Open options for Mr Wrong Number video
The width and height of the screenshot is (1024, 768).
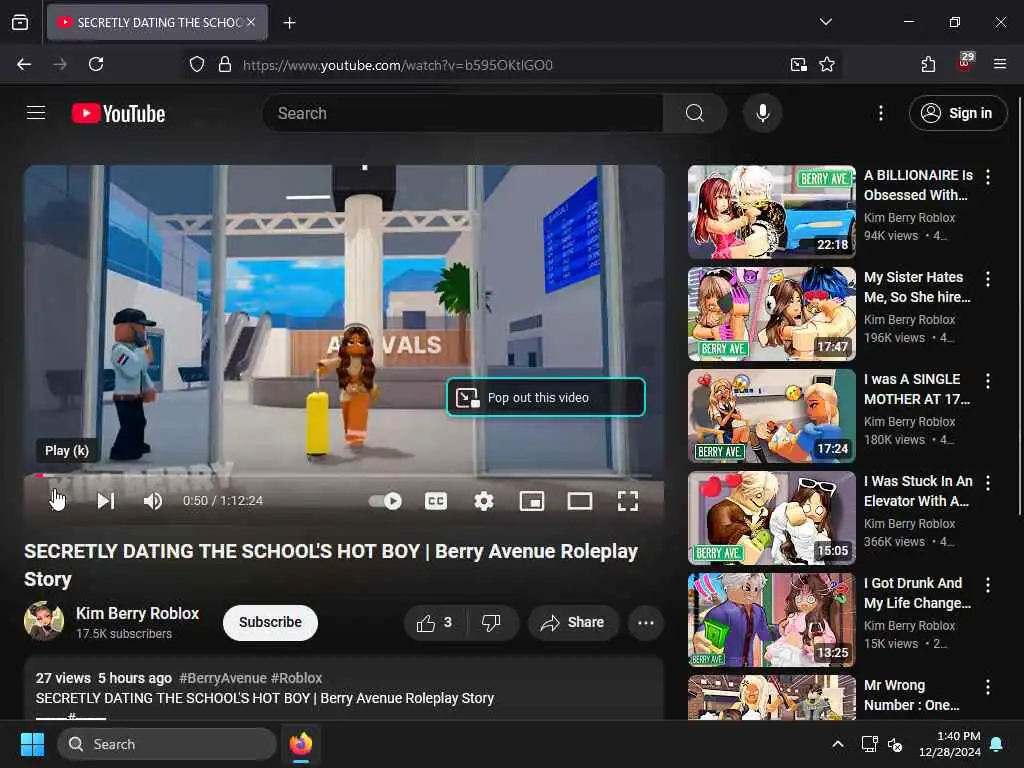coord(987,687)
